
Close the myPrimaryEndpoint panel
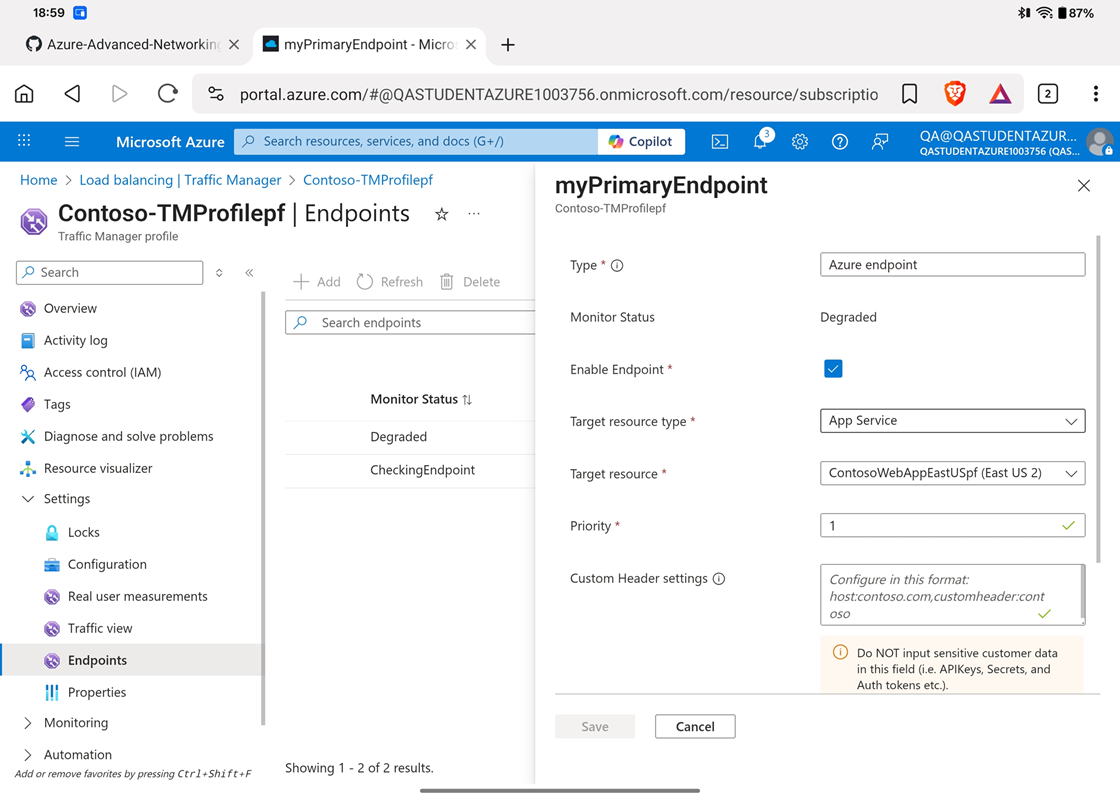(1084, 186)
